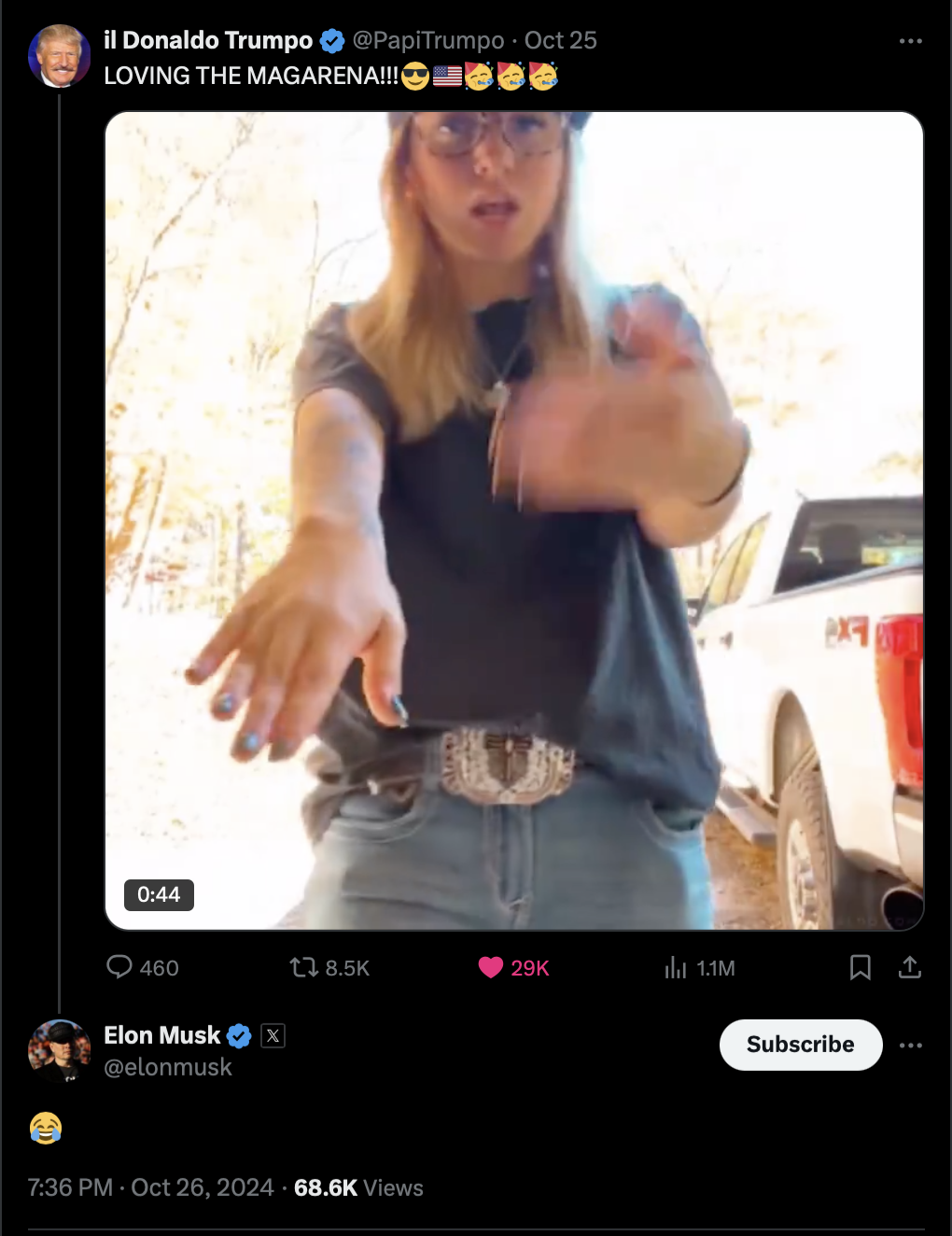
Task: Open the @PapiTrumpo handle link
Action: click(x=427, y=40)
